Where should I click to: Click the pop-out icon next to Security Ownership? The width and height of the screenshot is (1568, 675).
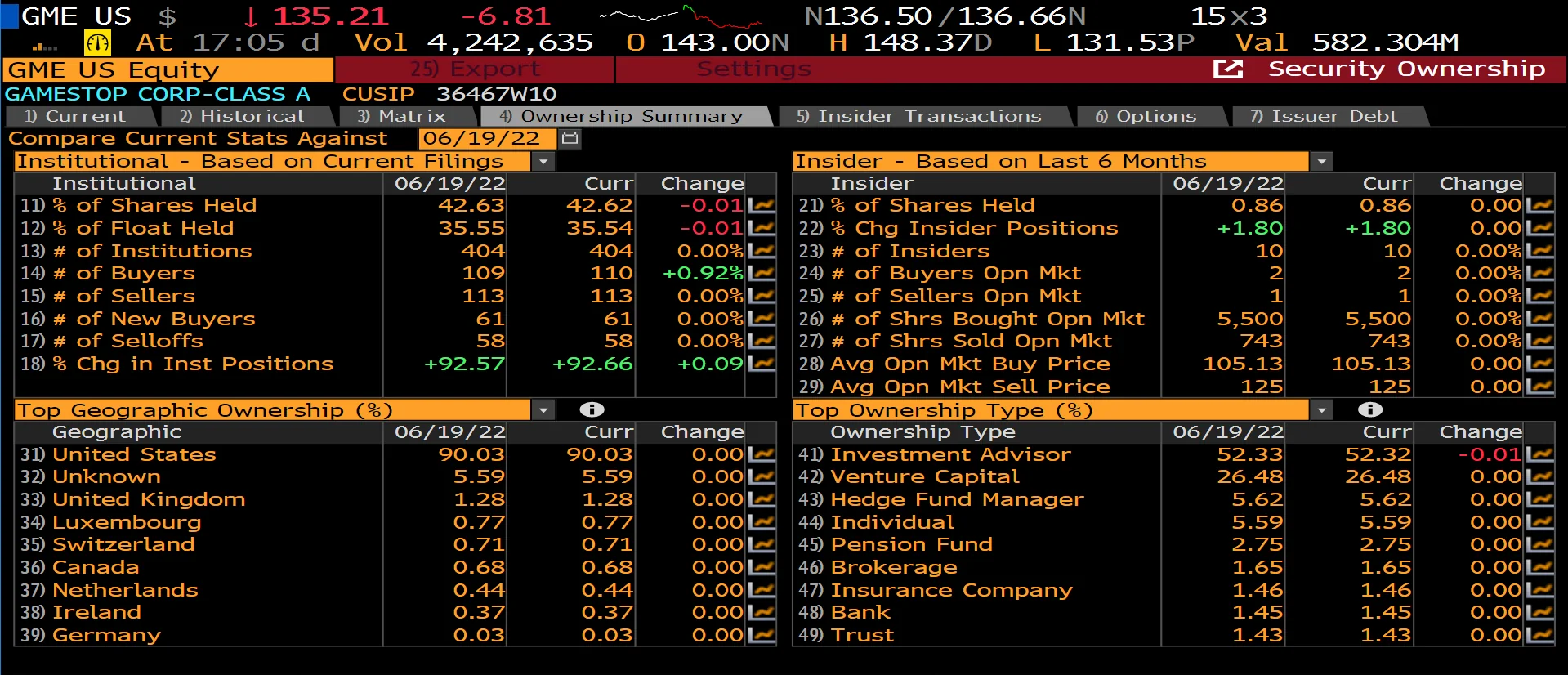(1228, 69)
